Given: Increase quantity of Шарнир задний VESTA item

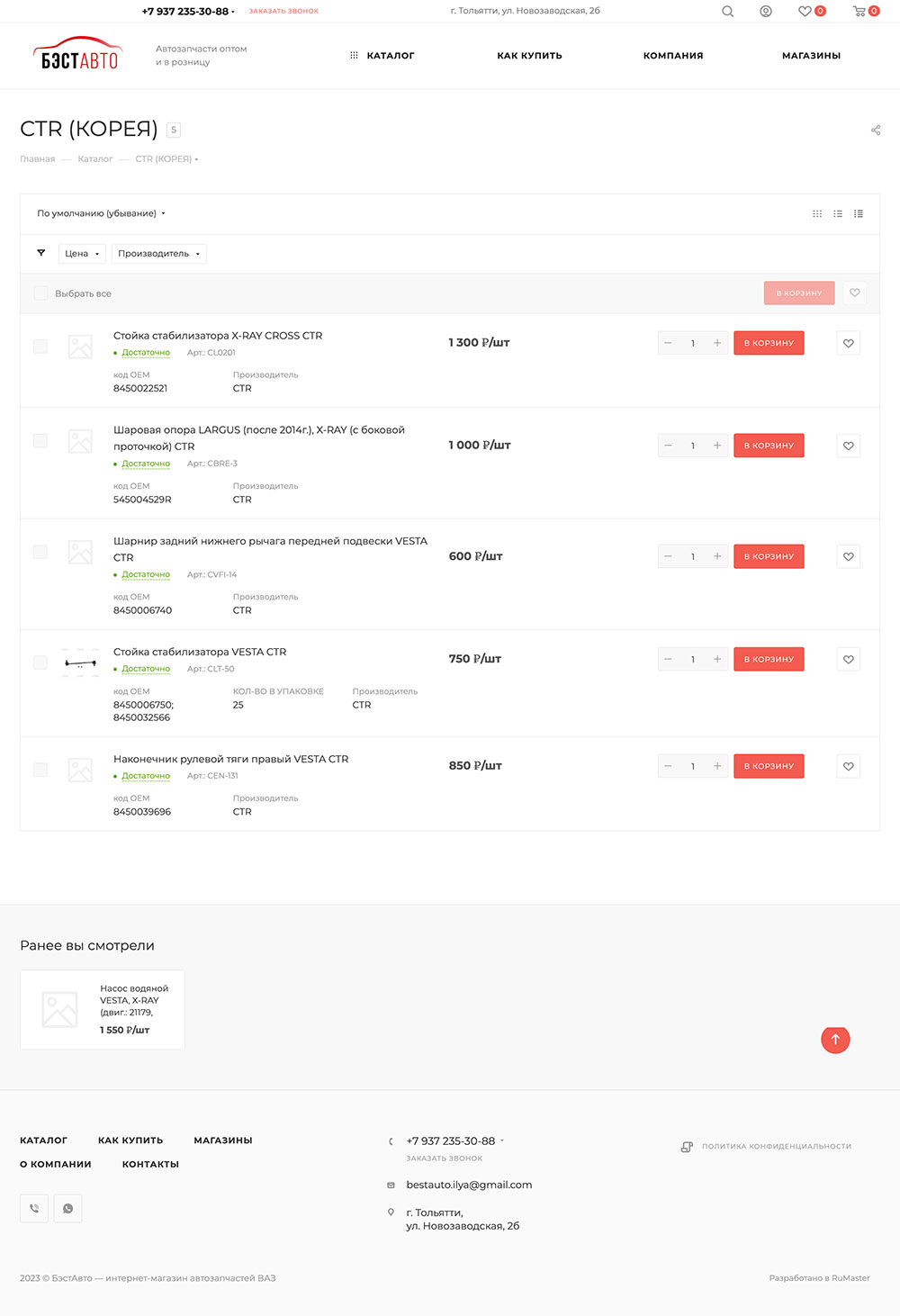Looking at the screenshot, I should (717, 556).
